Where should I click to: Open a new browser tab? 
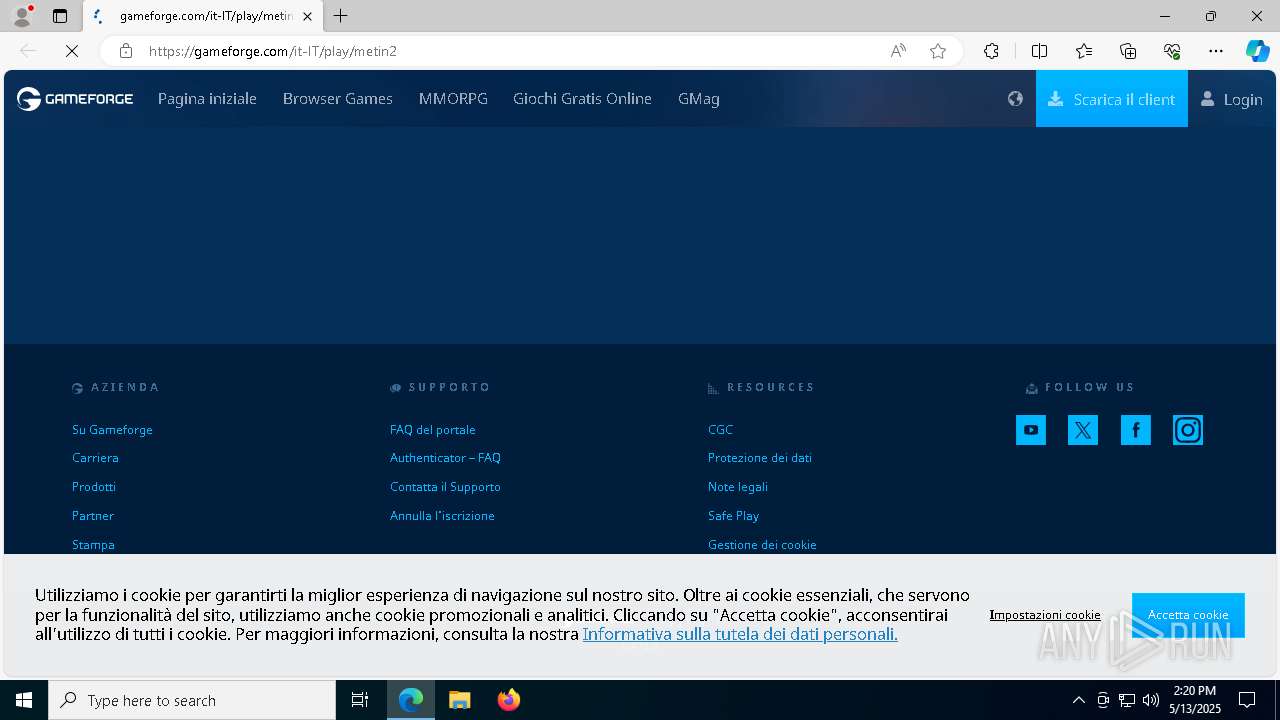point(341,16)
